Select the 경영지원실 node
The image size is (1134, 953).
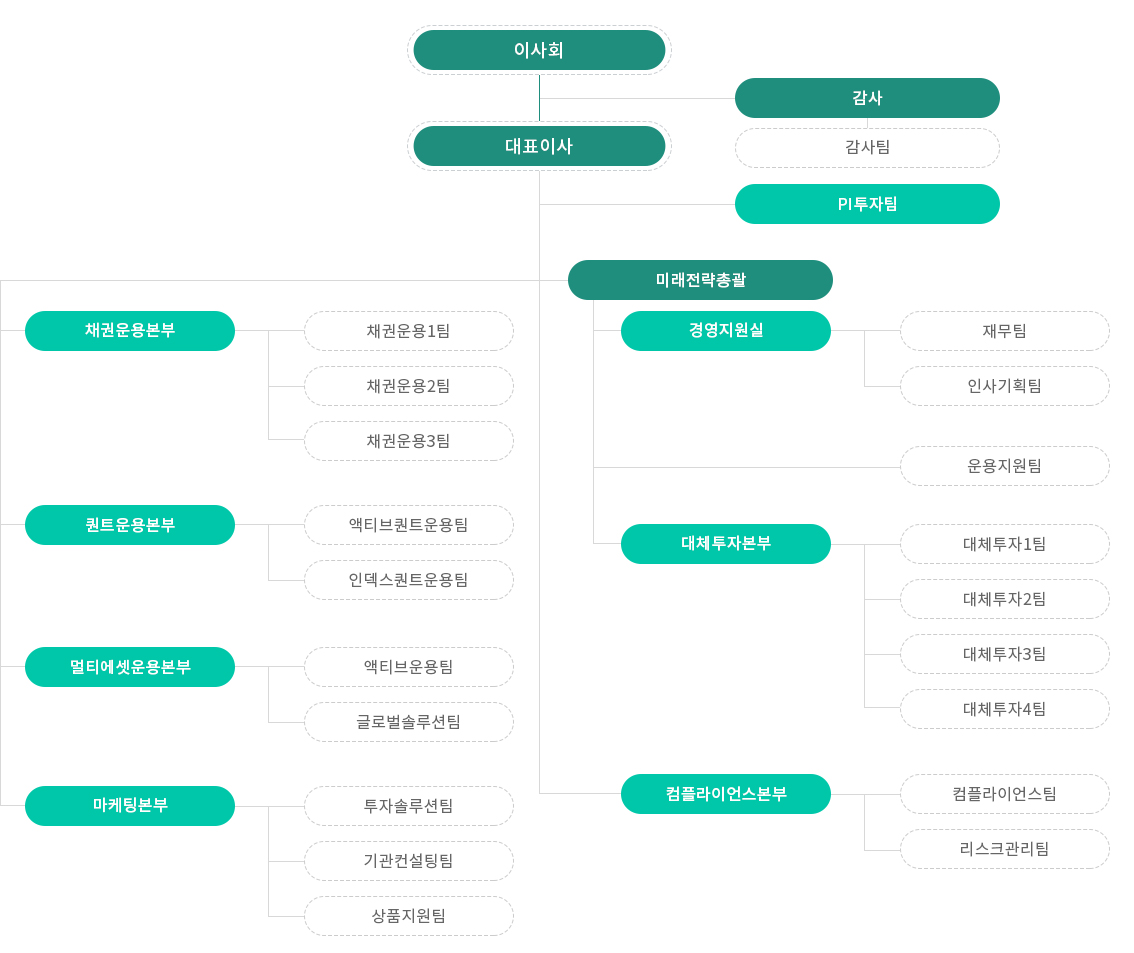726,330
